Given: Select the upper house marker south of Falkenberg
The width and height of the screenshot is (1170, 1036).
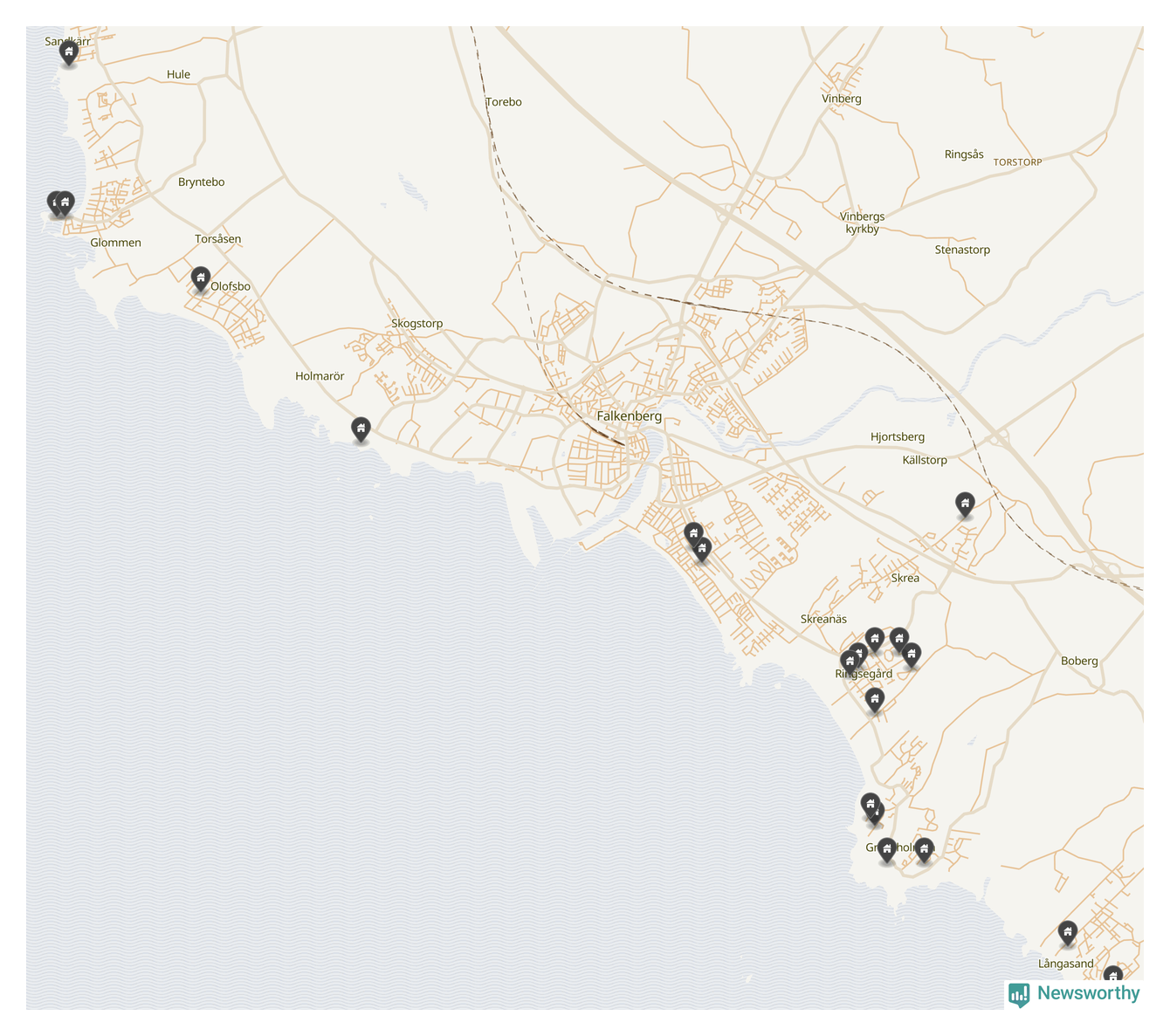Looking at the screenshot, I should pyautogui.click(x=693, y=533).
